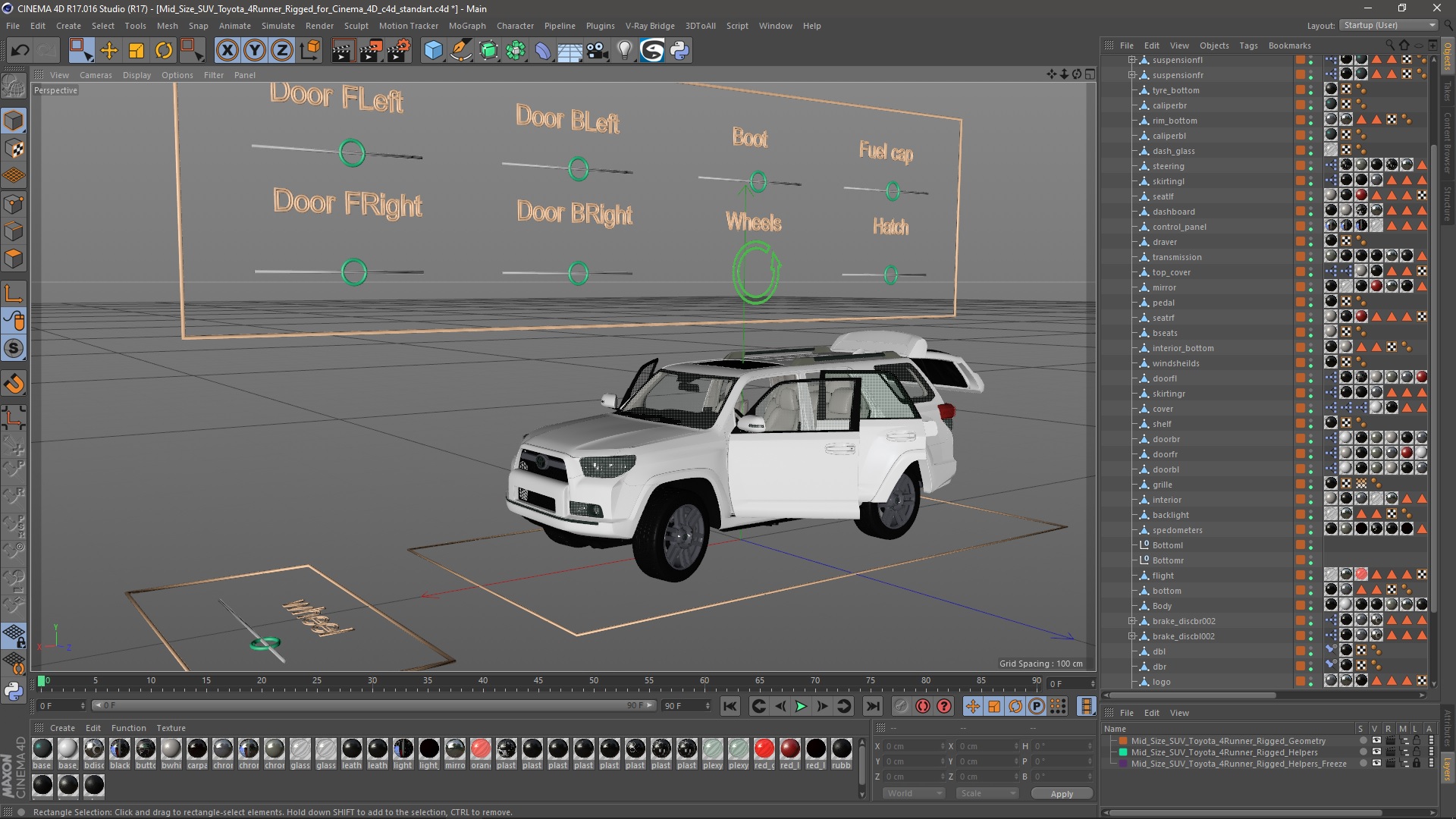Select the red_g material swatch
1456x819 pixels.
click(x=764, y=753)
